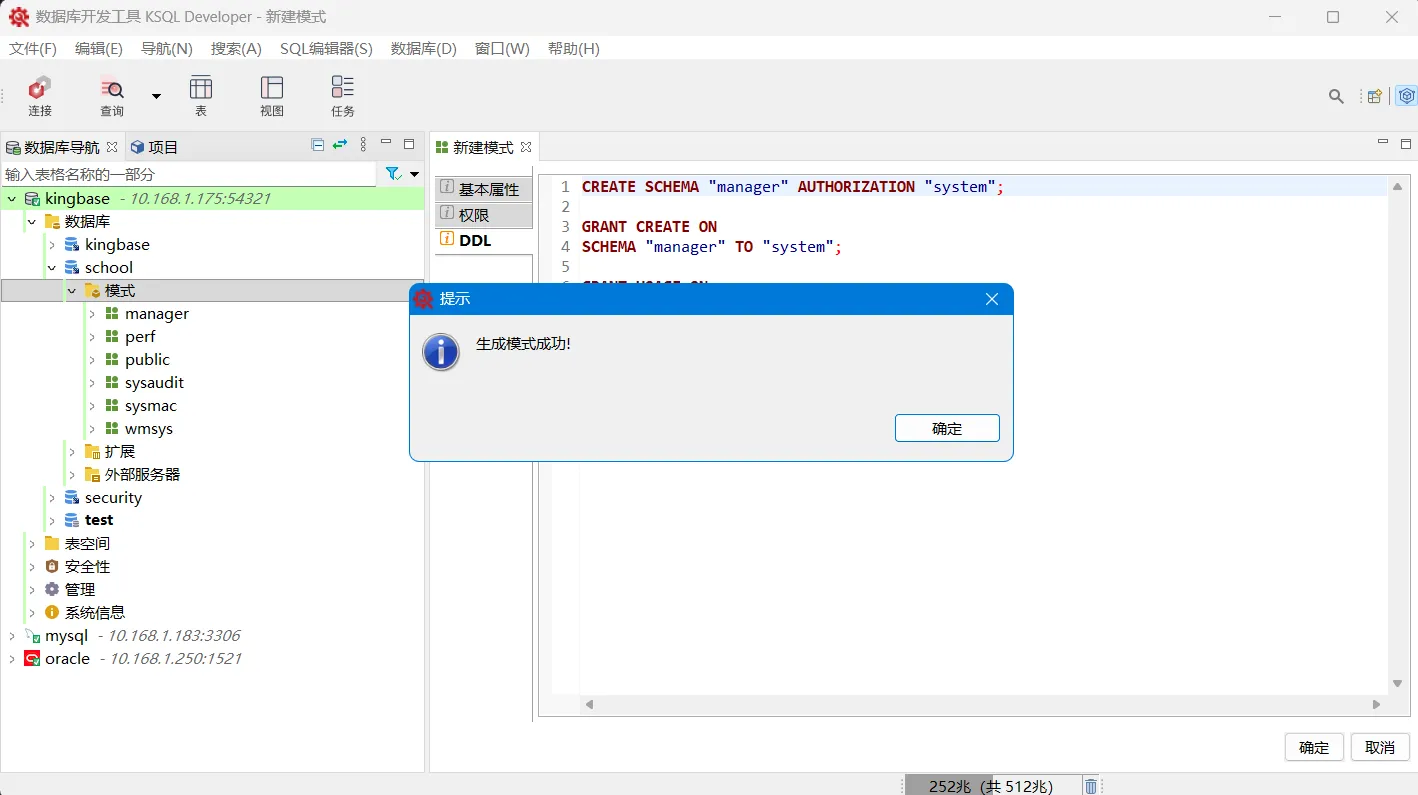Click 取消 at bottom right
The image size is (1418, 795).
(1379, 747)
